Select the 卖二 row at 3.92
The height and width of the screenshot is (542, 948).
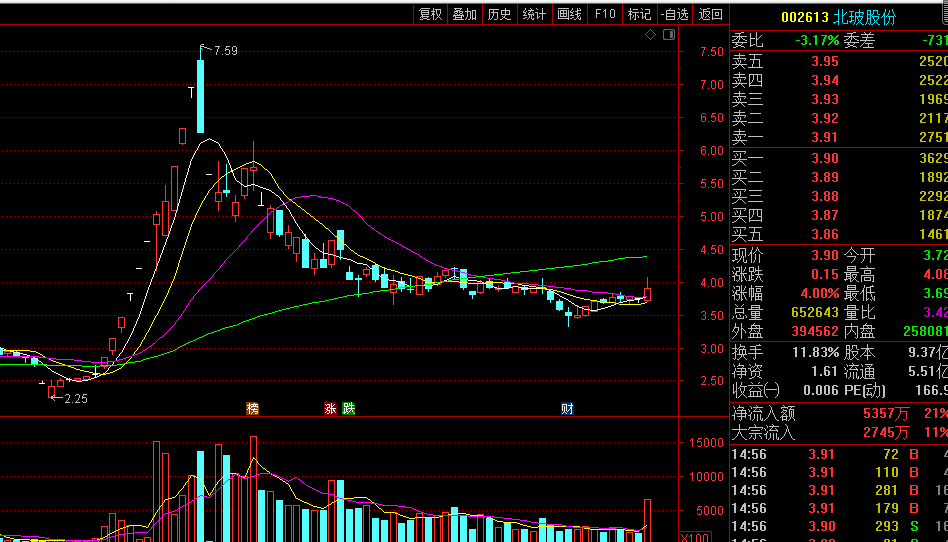tap(839, 119)
